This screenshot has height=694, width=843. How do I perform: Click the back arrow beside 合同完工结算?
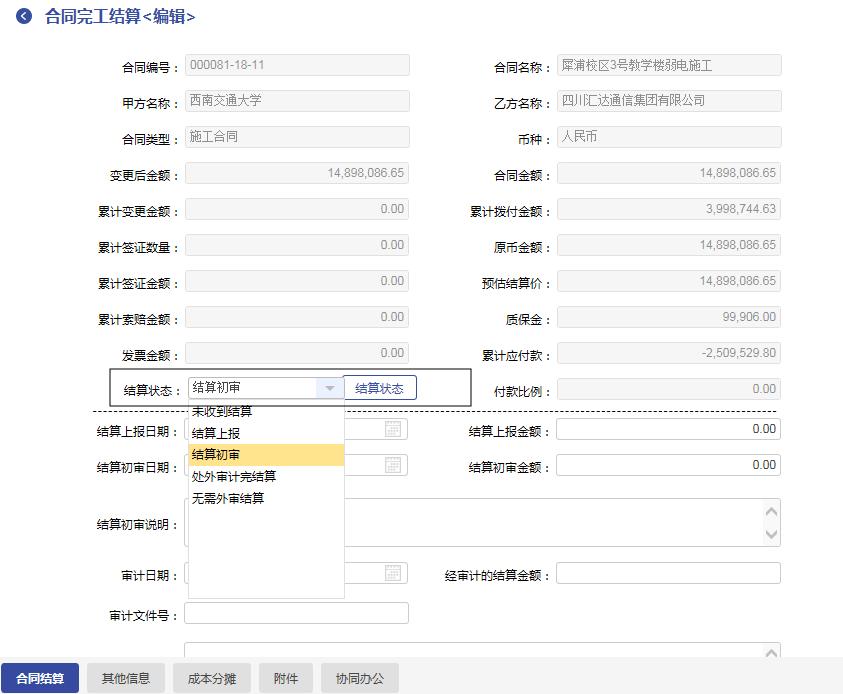pyautogui.click(x=24, y=17)
